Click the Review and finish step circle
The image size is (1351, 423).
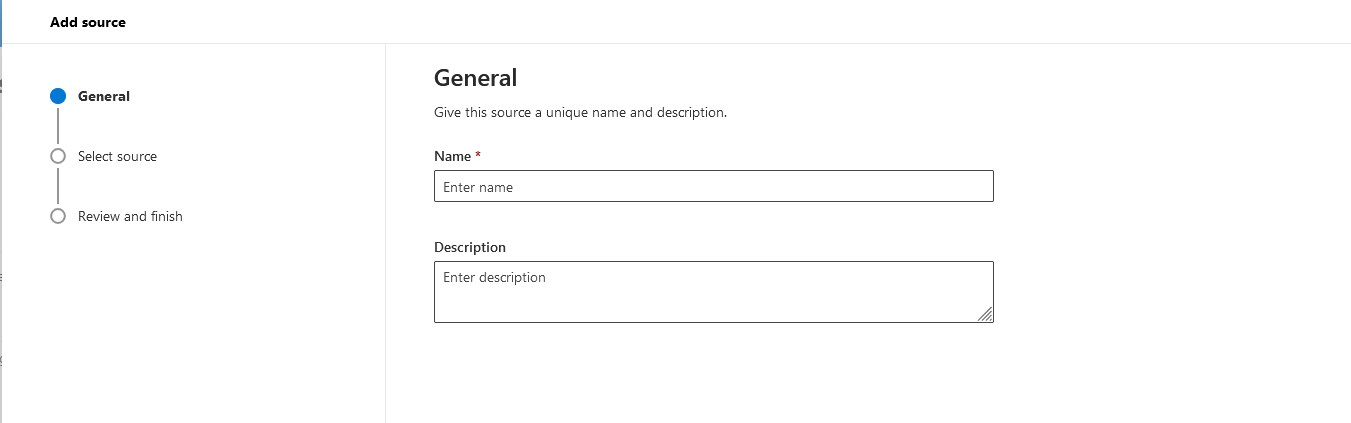[58, 216]
